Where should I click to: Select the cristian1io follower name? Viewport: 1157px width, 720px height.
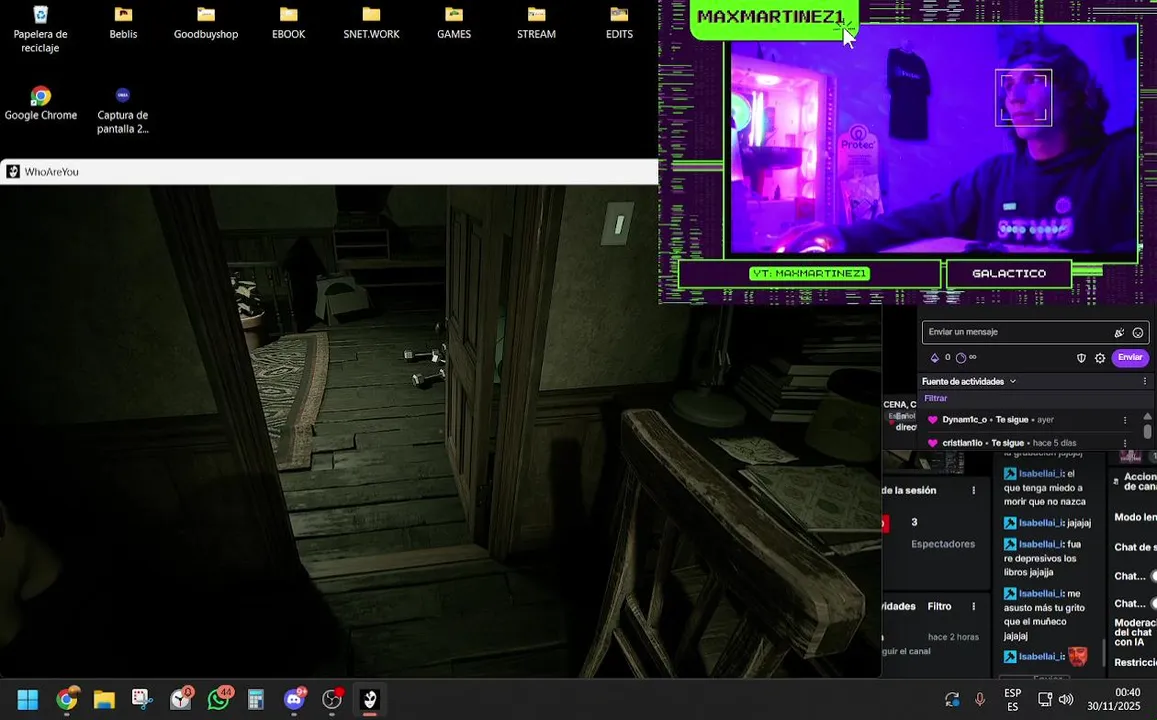[962, 443]
